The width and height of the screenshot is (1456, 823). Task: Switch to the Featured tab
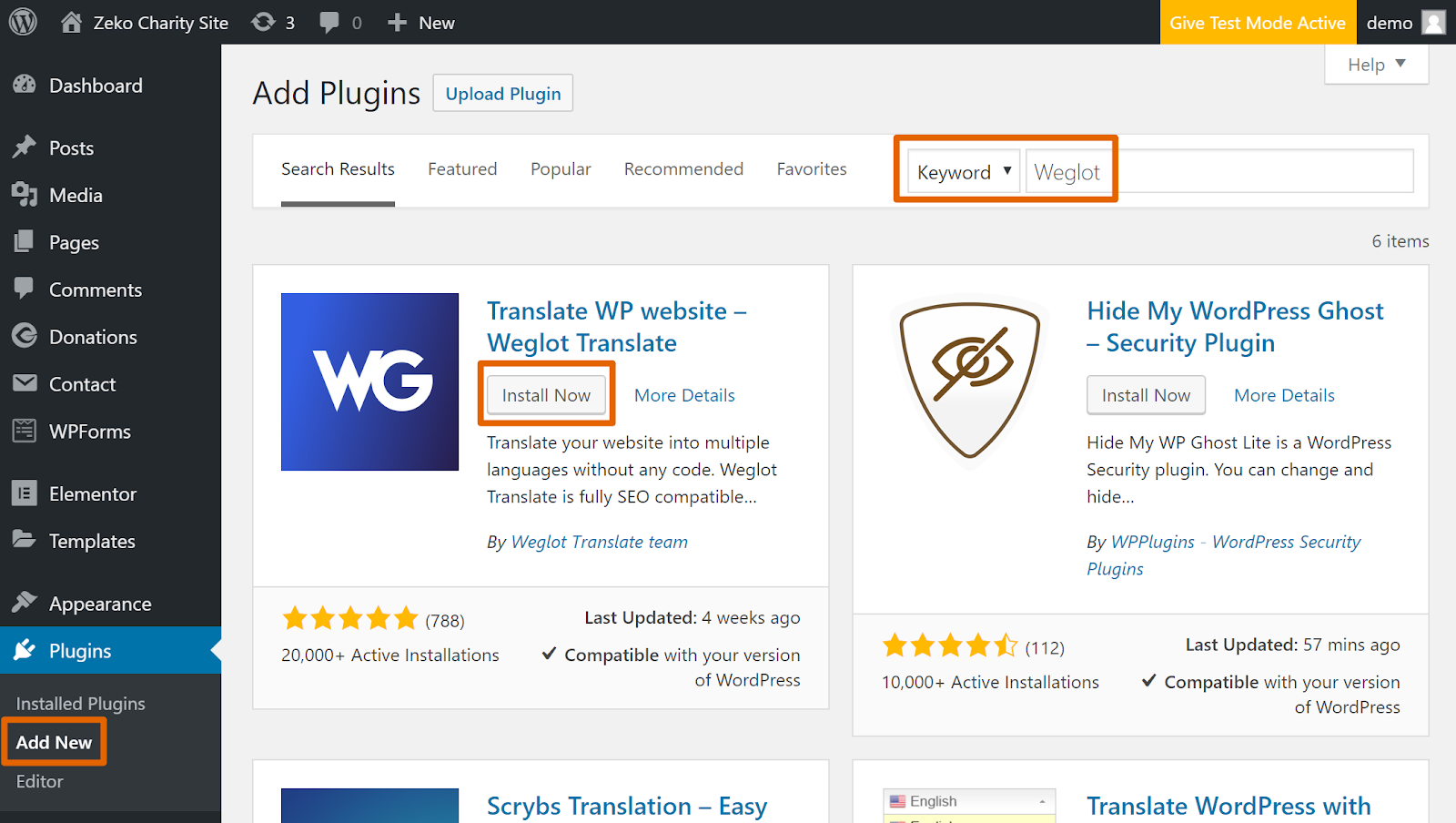[462, 169]
